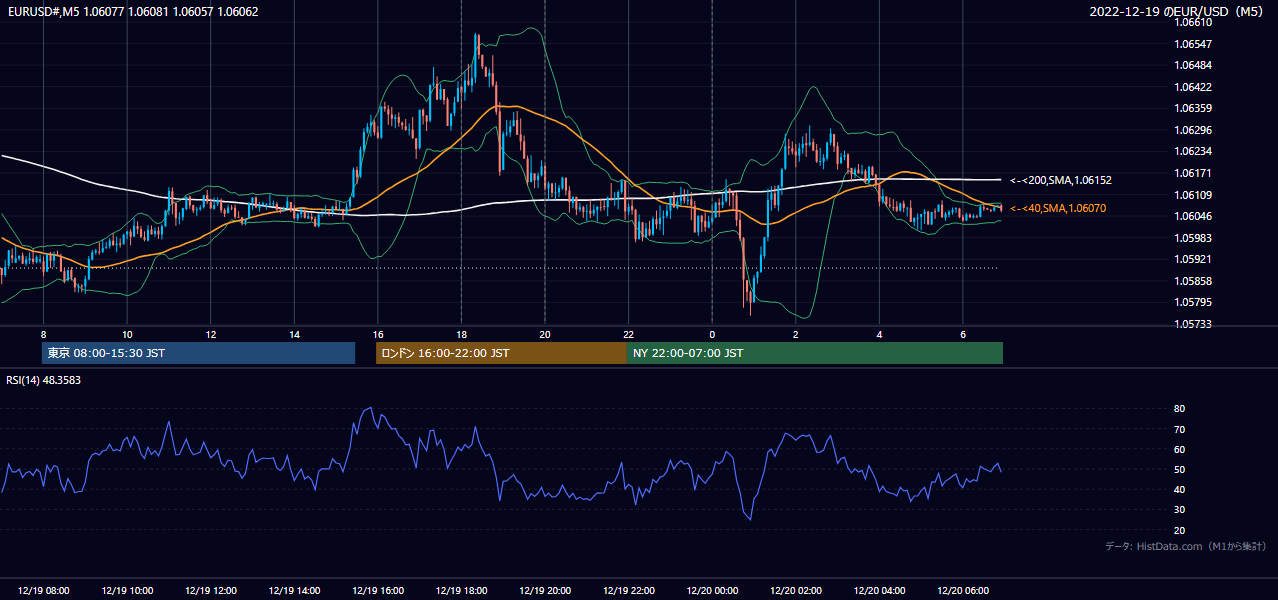Click the RSI(14) 48.3583 indicator label
Image resolution: width=1278 pixels, height=600 pixels.
[x=44, y=380]
